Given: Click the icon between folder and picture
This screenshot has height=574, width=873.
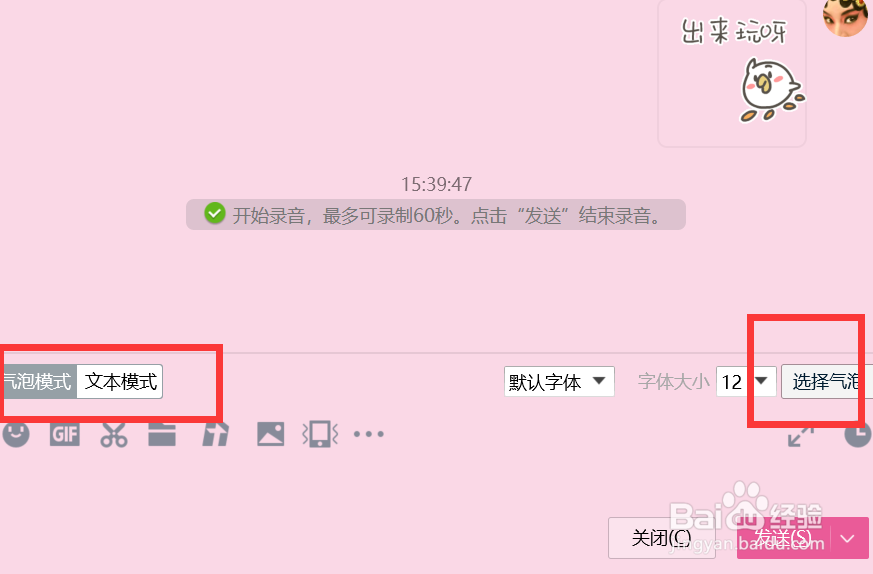Looking at the screenshot, I should point(215,434).
